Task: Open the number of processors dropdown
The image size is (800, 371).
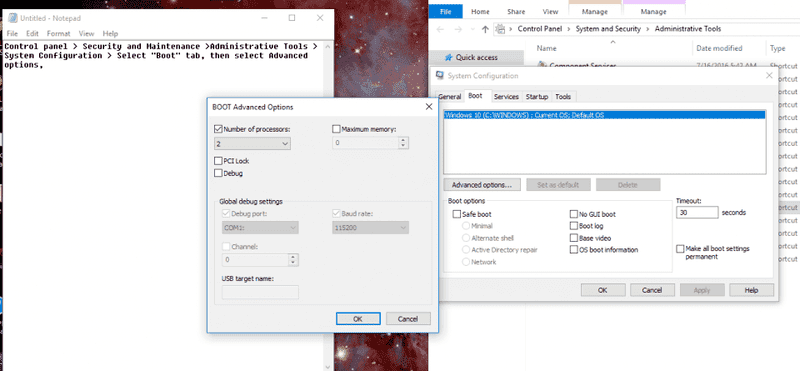Action: click(x=253, y=144)
